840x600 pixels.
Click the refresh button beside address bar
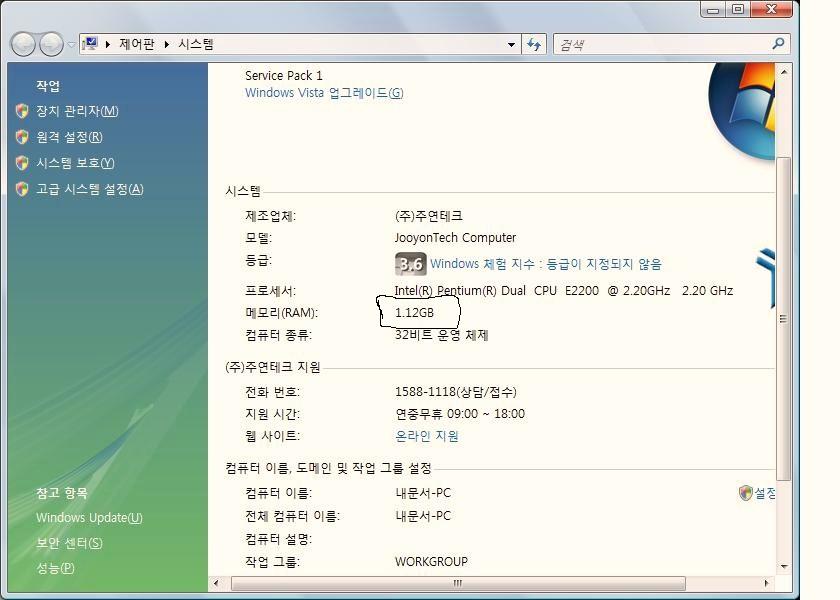point(534,44)
